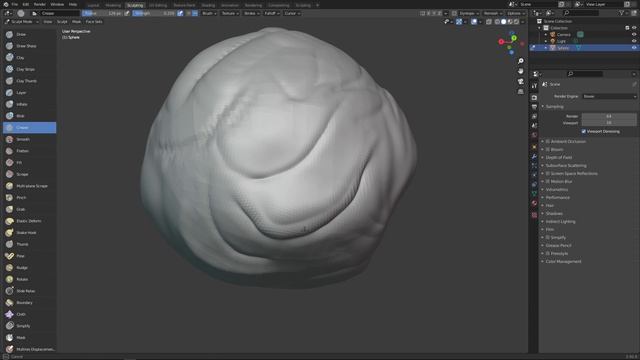
Task: Enable the Freestyle checkbox
Action: (x=548, y=253)
